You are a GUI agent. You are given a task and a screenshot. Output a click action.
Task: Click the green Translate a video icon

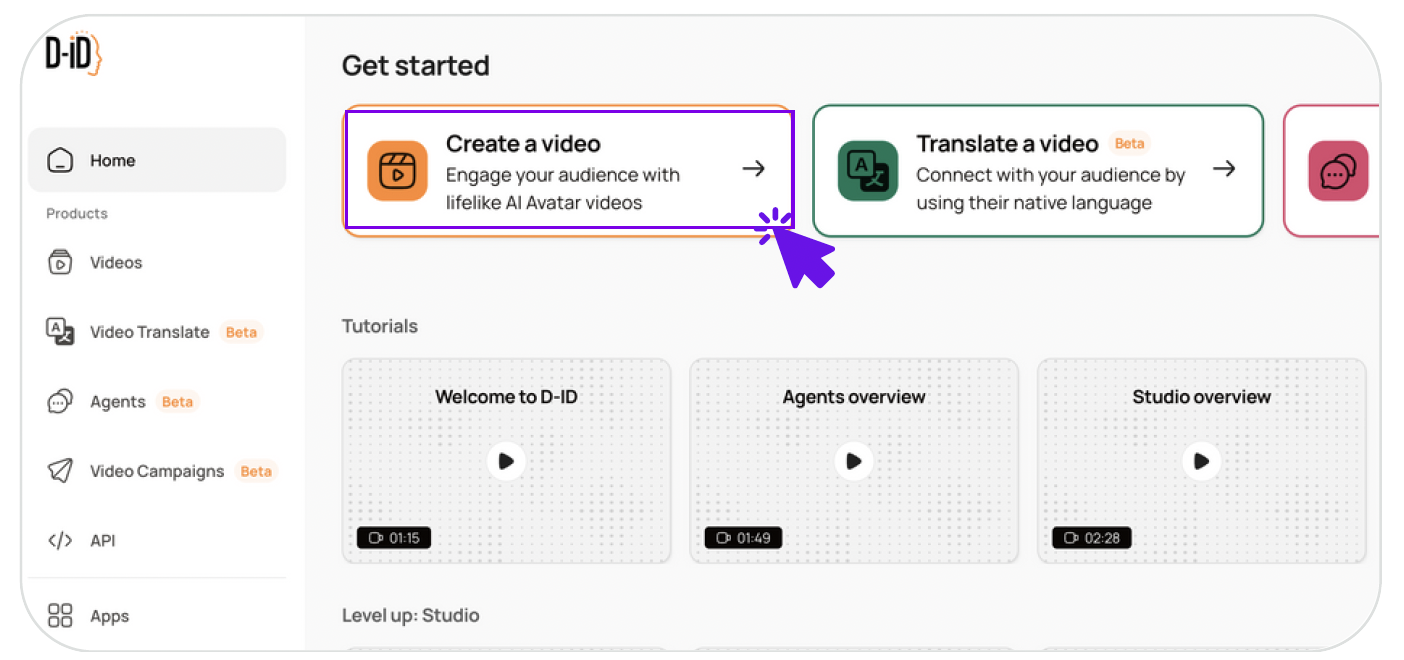pyautogui.click(x=868, y=171)
